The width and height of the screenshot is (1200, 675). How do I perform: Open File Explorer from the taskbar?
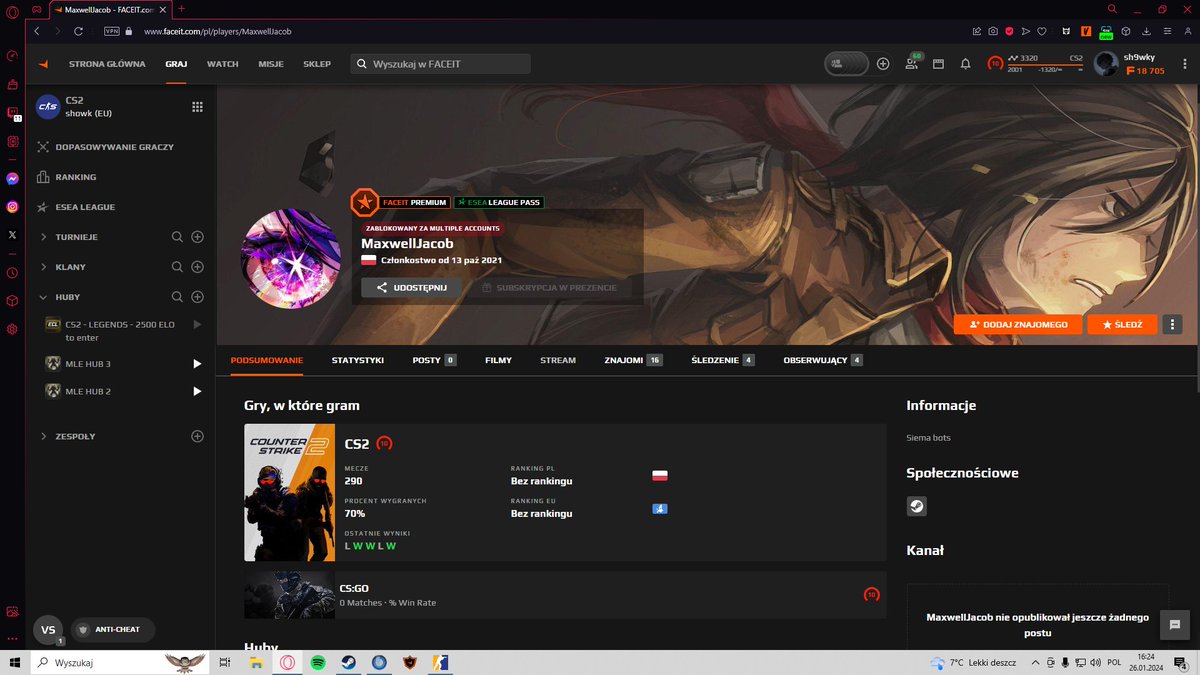click(x=256, y=662)
